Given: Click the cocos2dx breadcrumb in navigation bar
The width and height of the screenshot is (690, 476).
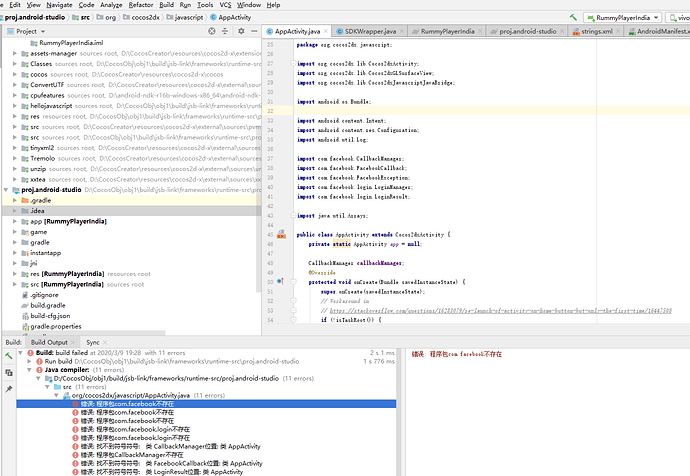Looking at the screenshot, I should 141,18.
